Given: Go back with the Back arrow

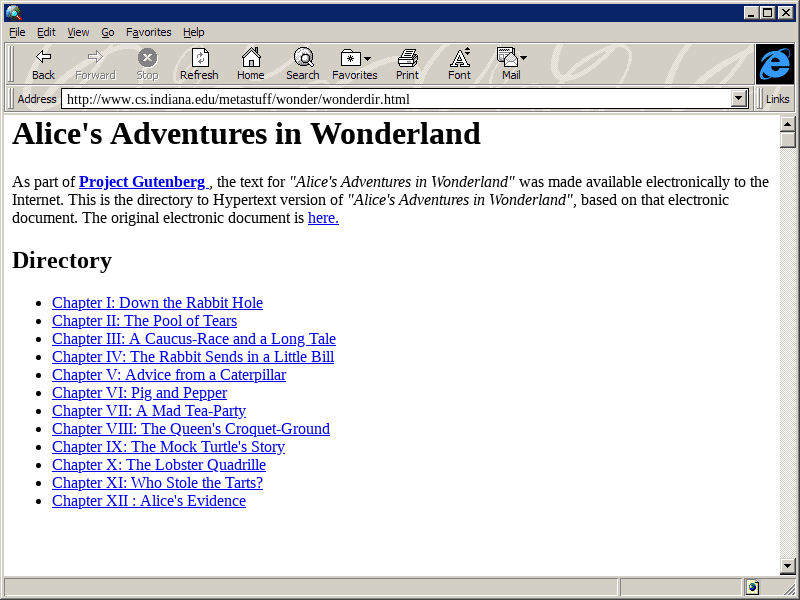Looking at the screenshot, I should click(43, 64).
